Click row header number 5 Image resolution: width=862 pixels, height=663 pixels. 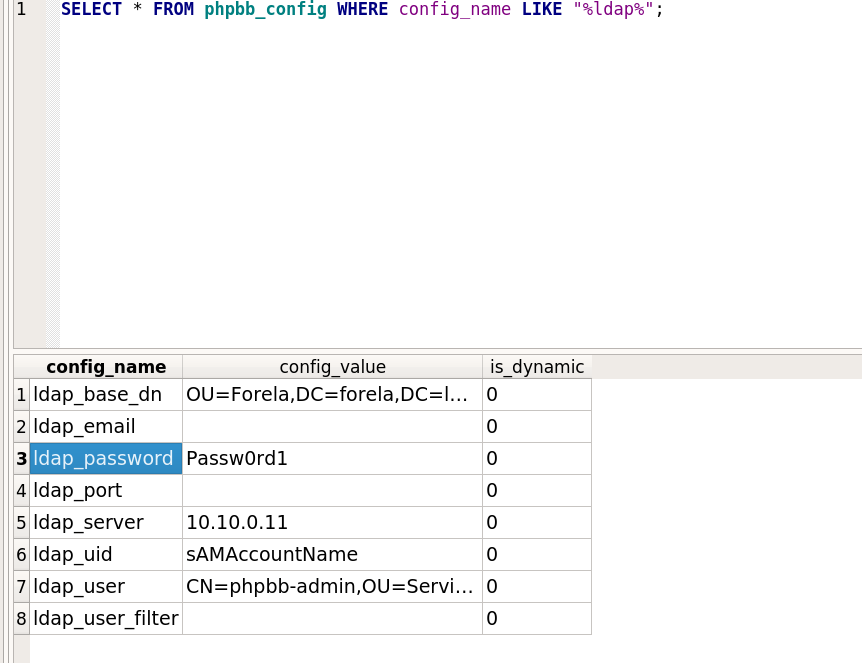(x=21, y=522)
